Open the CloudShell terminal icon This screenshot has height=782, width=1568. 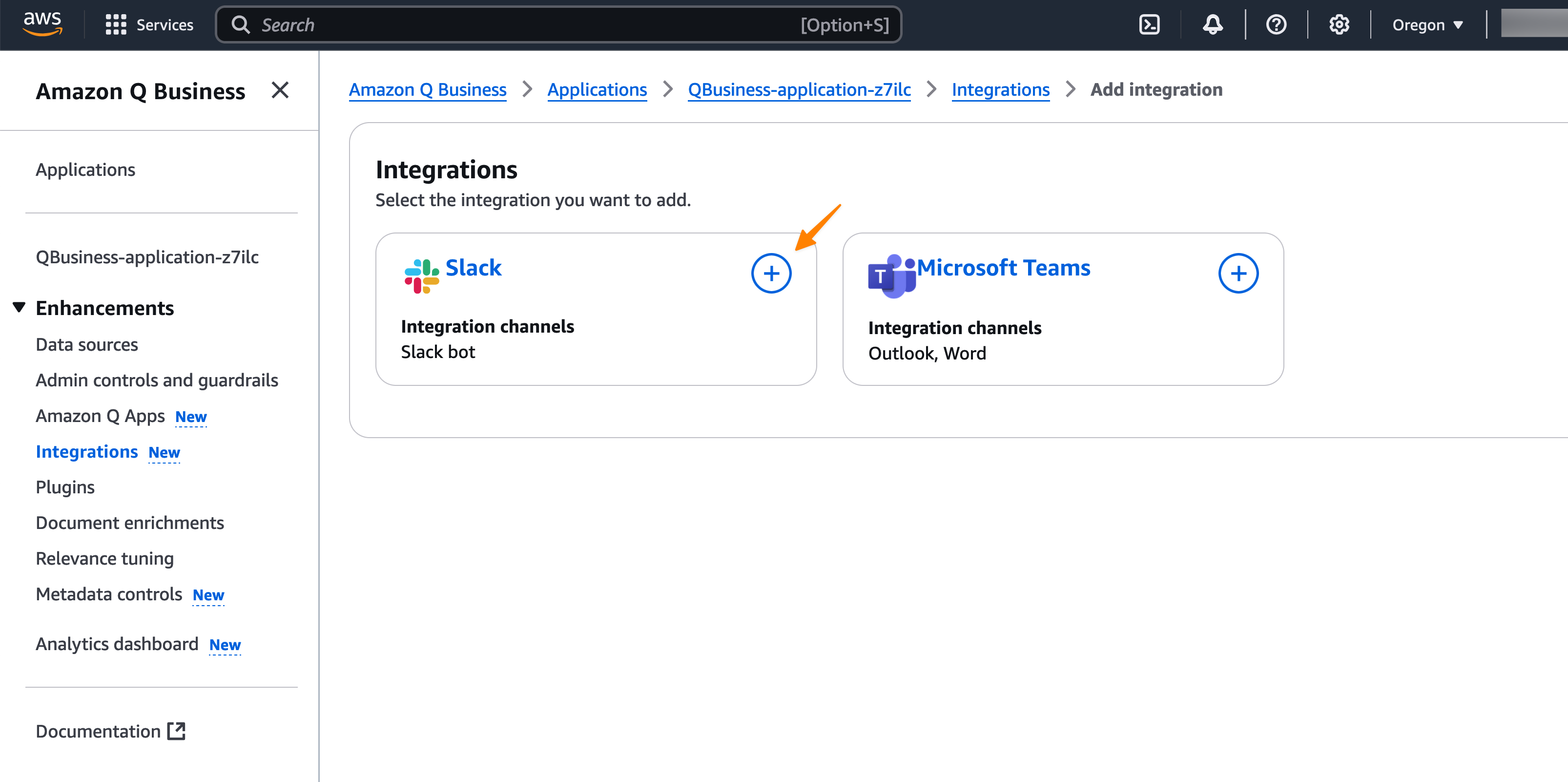tap(1149, 25)
